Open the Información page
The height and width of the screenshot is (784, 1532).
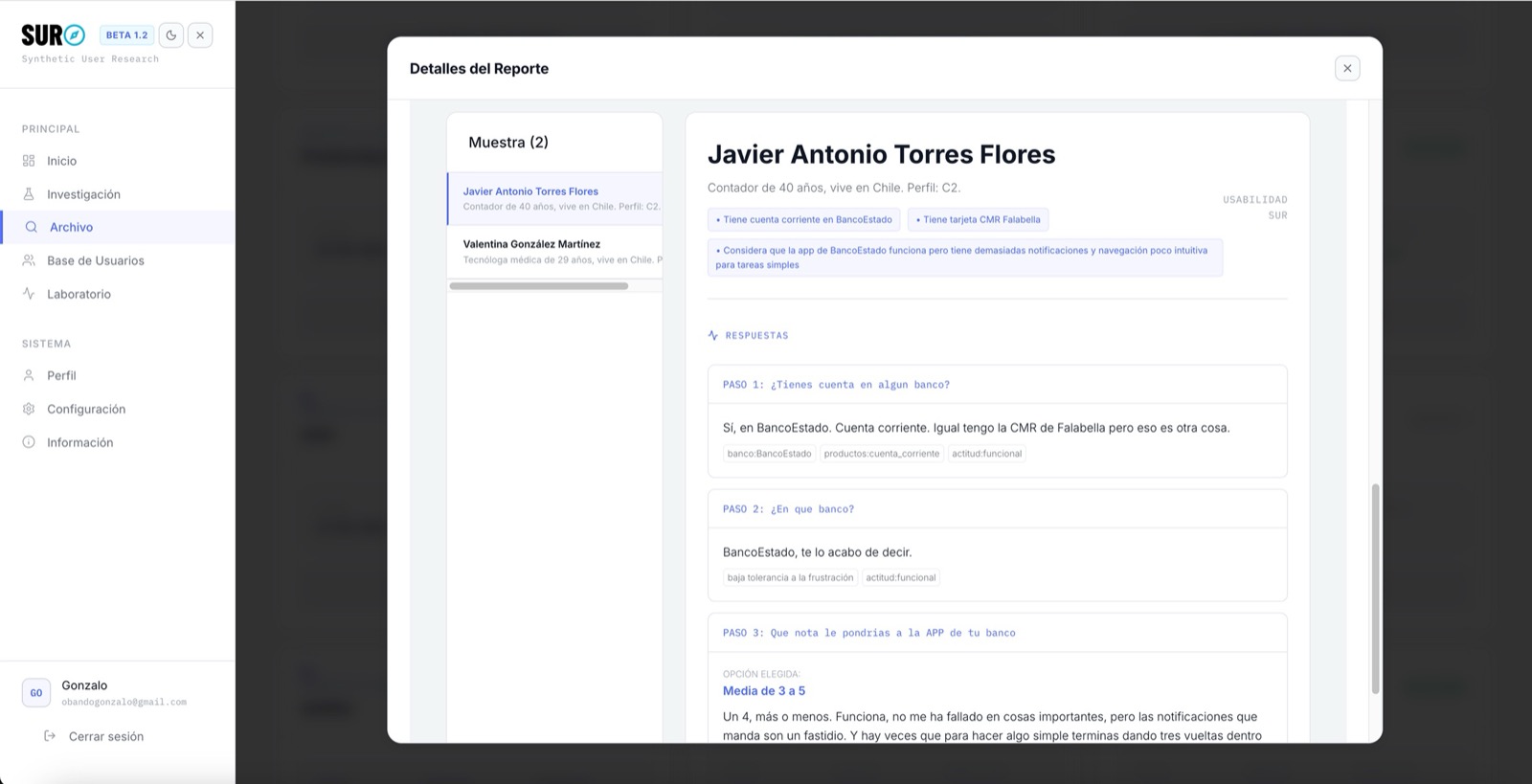117,442
